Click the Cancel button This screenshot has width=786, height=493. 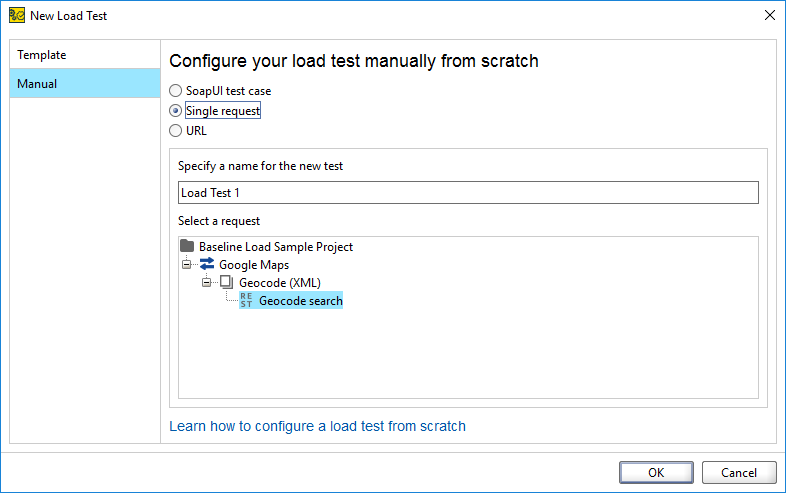point(739,472)
